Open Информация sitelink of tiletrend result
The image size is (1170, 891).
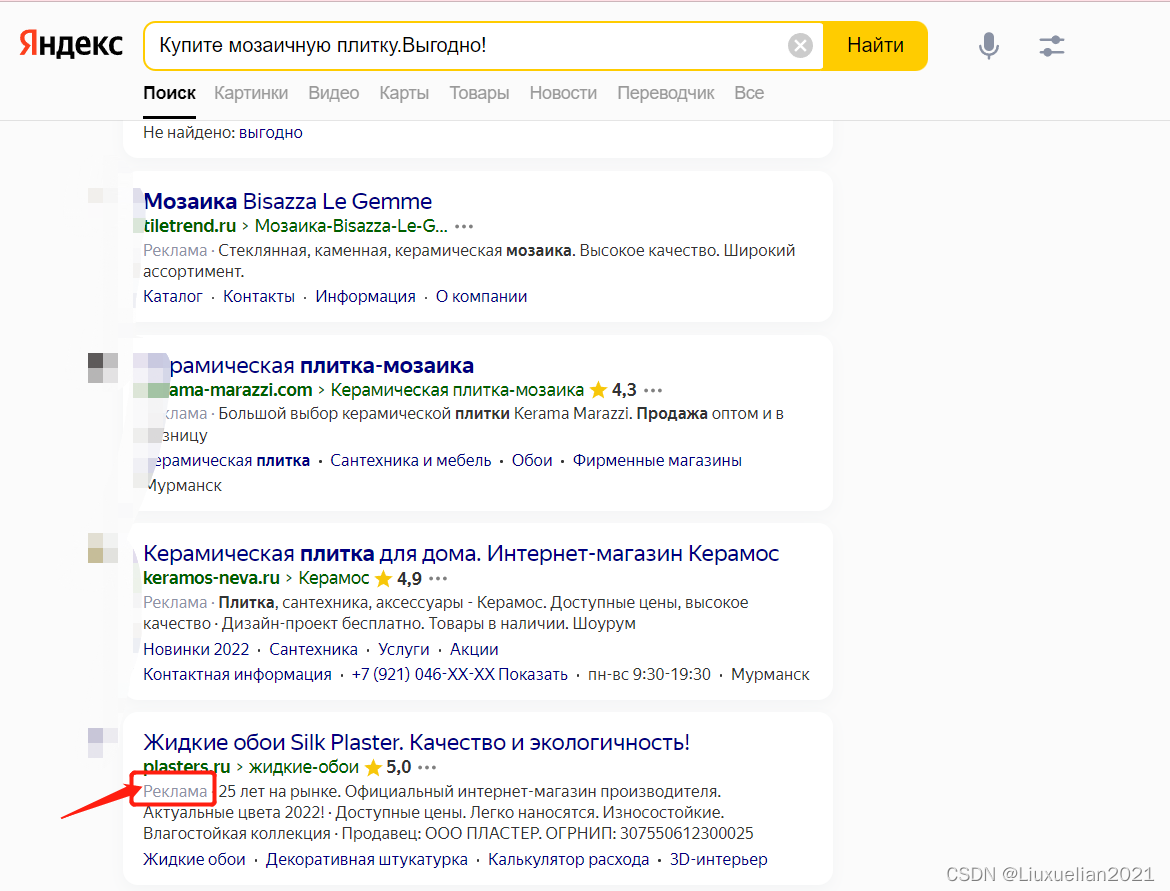click(x=366, y=296)
